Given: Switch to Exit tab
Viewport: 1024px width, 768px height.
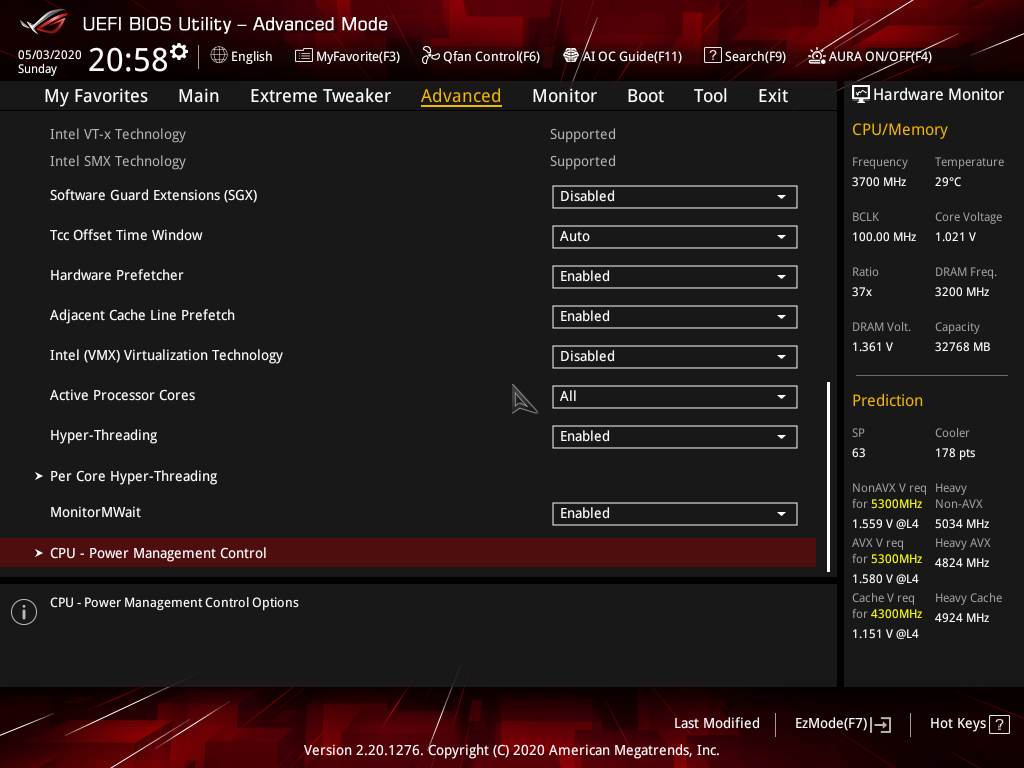Looking at the screenshot, I should coord(773,96).
